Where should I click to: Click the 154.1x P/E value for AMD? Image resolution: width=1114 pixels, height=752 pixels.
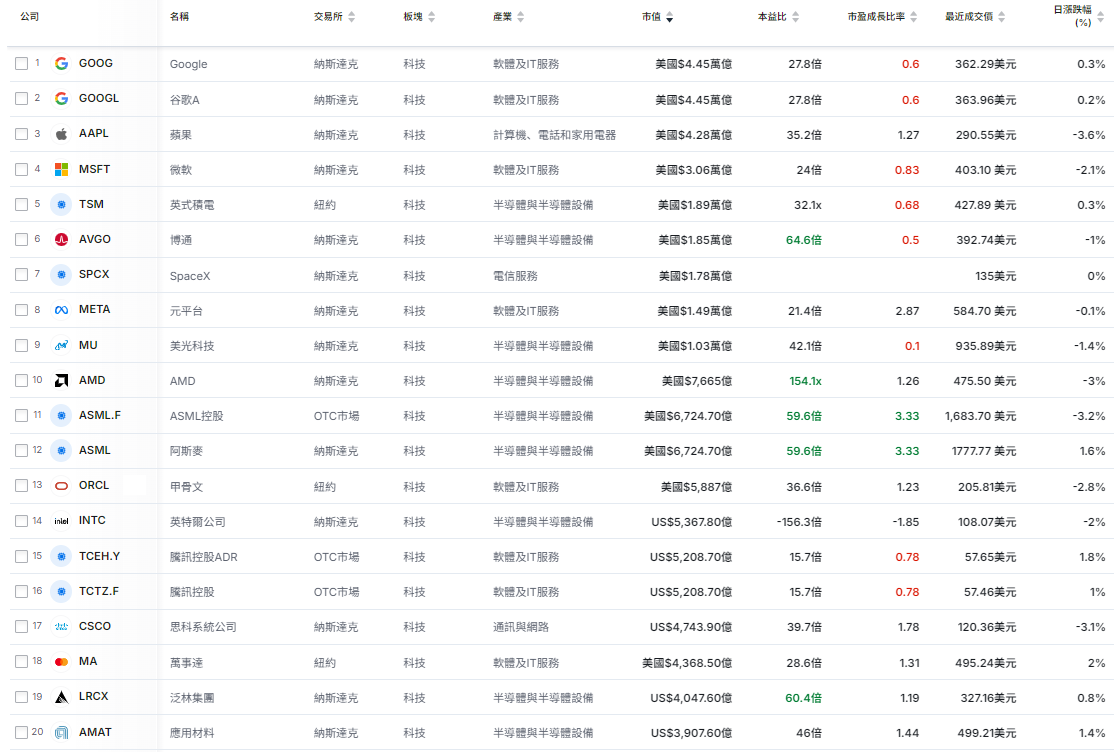tap(805, 381)
